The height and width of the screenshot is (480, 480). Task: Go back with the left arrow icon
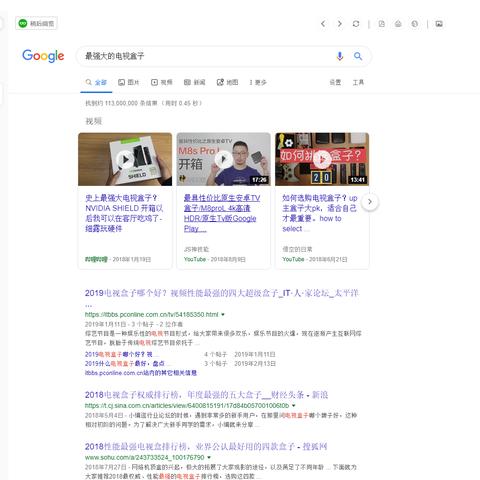click(323, 24)
